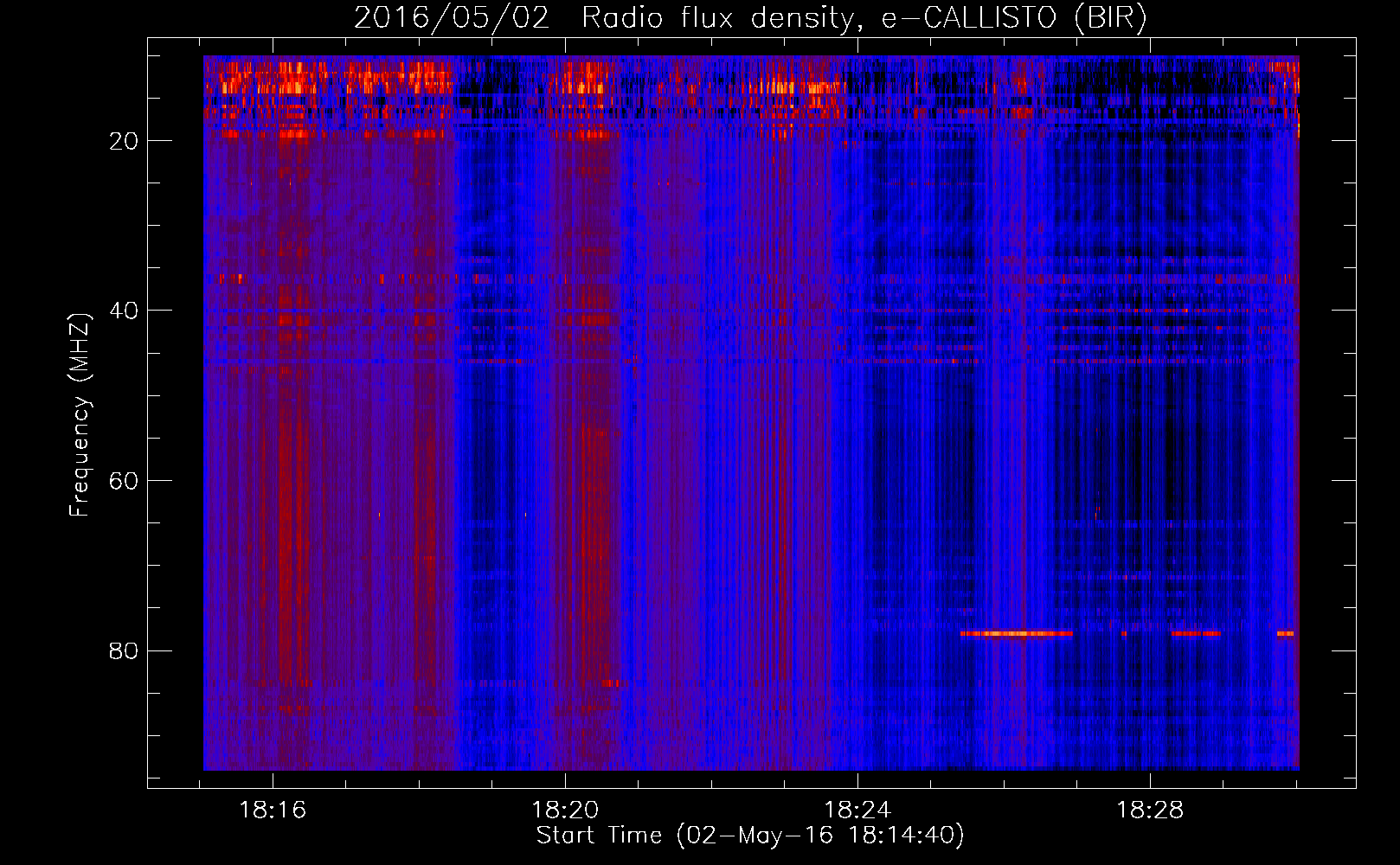Click the '18:20' time tick label
The image size is (1400, 865).
pos(565,811)
